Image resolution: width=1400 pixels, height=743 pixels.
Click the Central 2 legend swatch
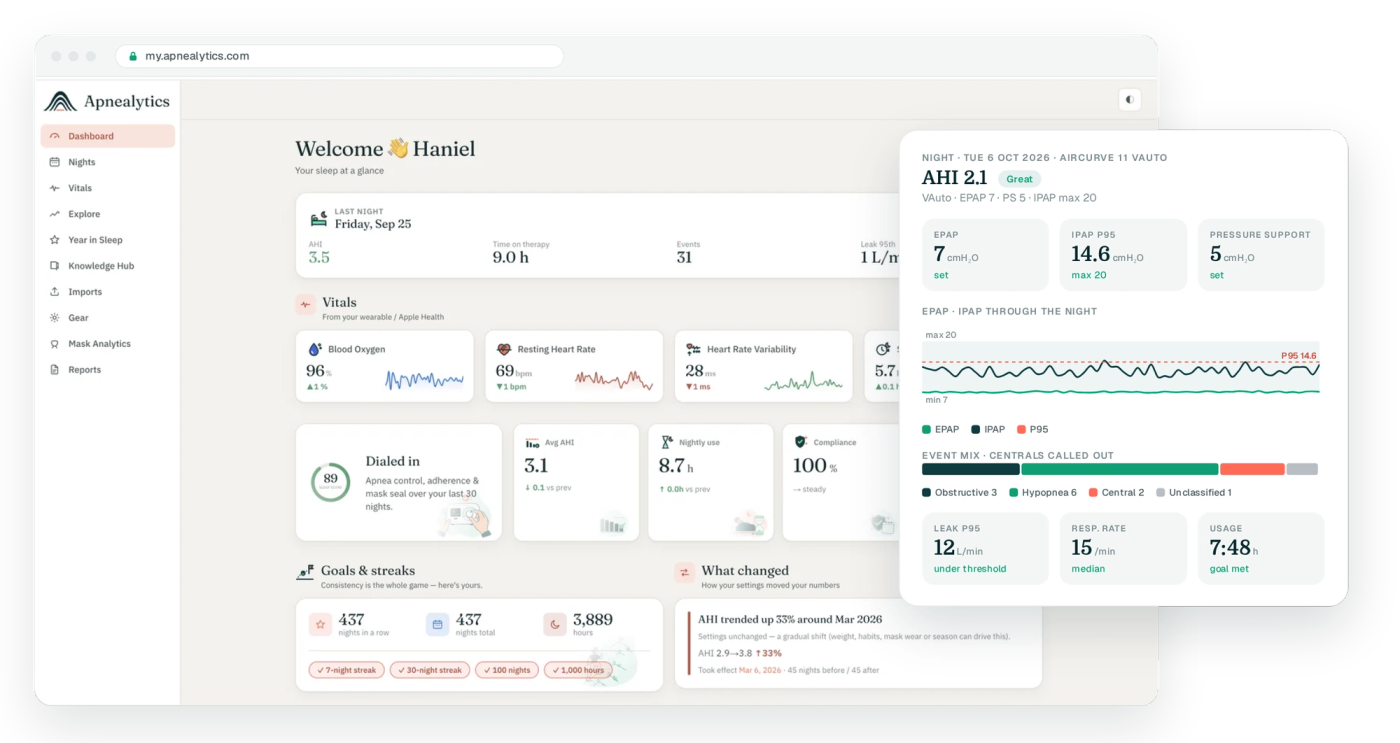pos(1093,492)
